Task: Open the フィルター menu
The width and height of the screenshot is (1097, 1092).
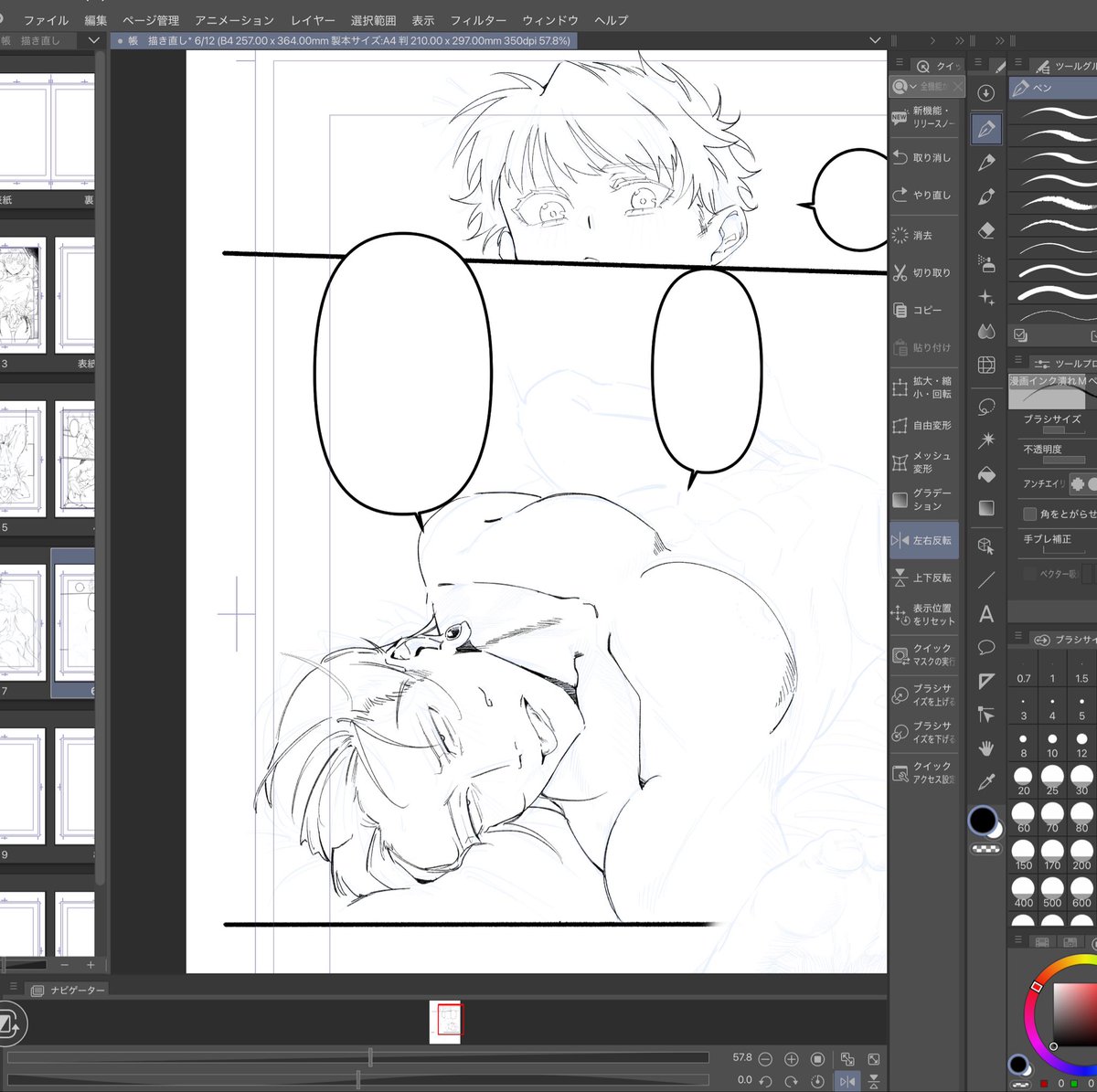Action: coord(478,20)
